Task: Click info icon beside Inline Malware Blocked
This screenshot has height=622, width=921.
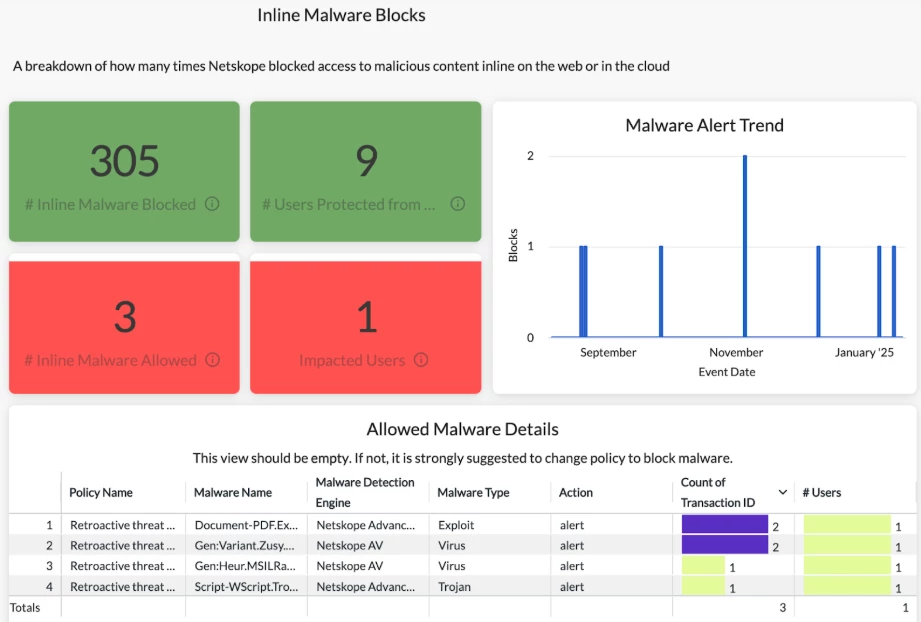Action: [212, 204]
